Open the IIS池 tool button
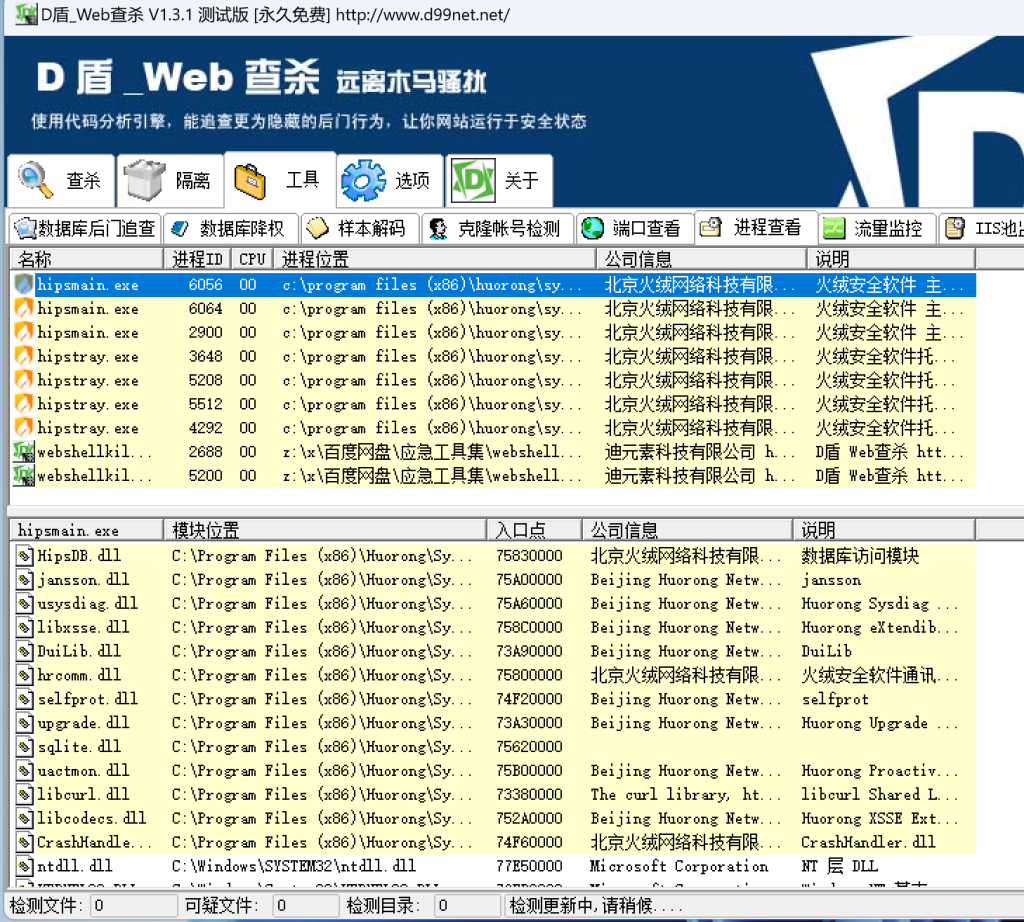1024x922 pixels. click(982, 229)
